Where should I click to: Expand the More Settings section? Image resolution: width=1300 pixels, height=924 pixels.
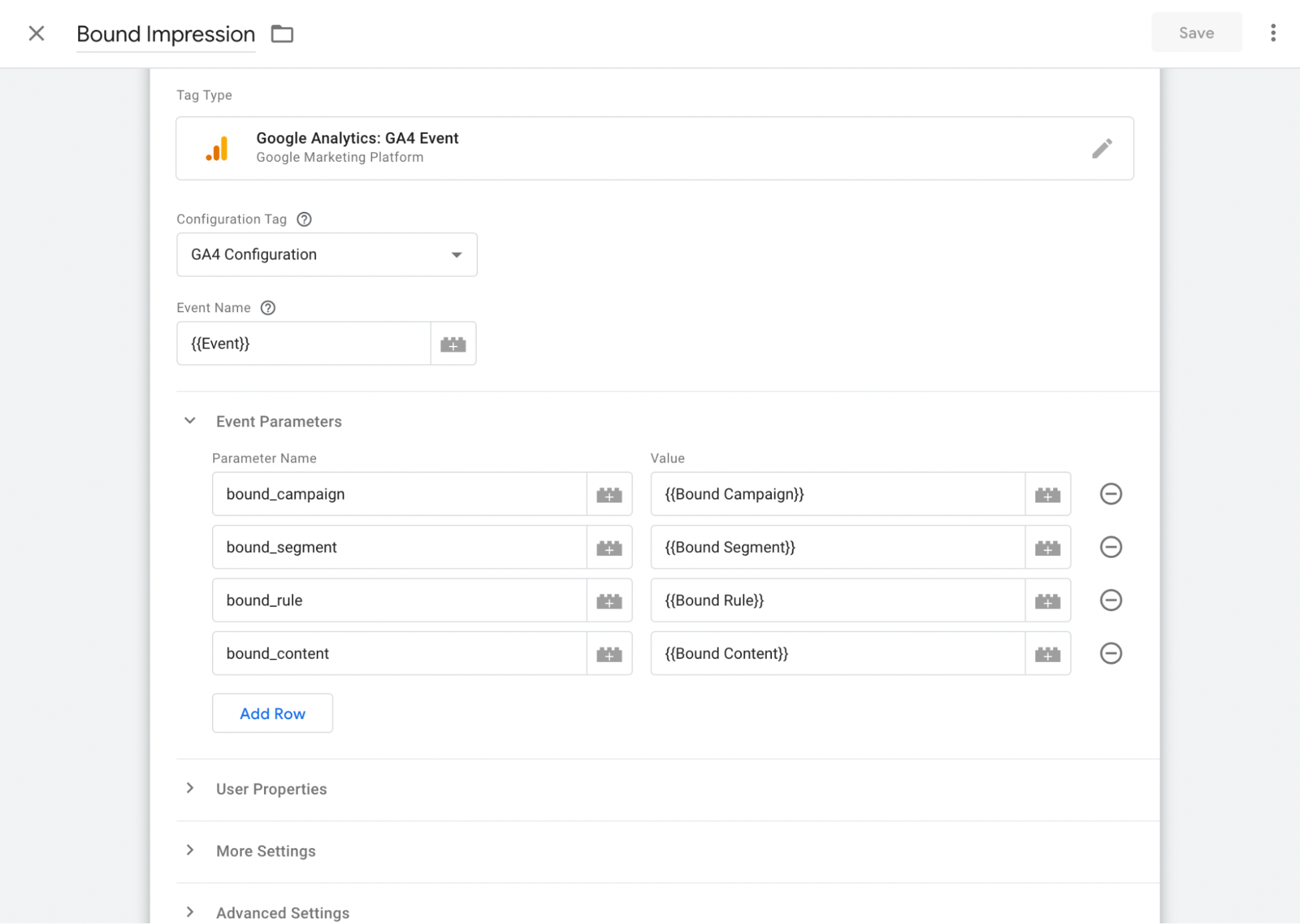(x=190, y=851)
